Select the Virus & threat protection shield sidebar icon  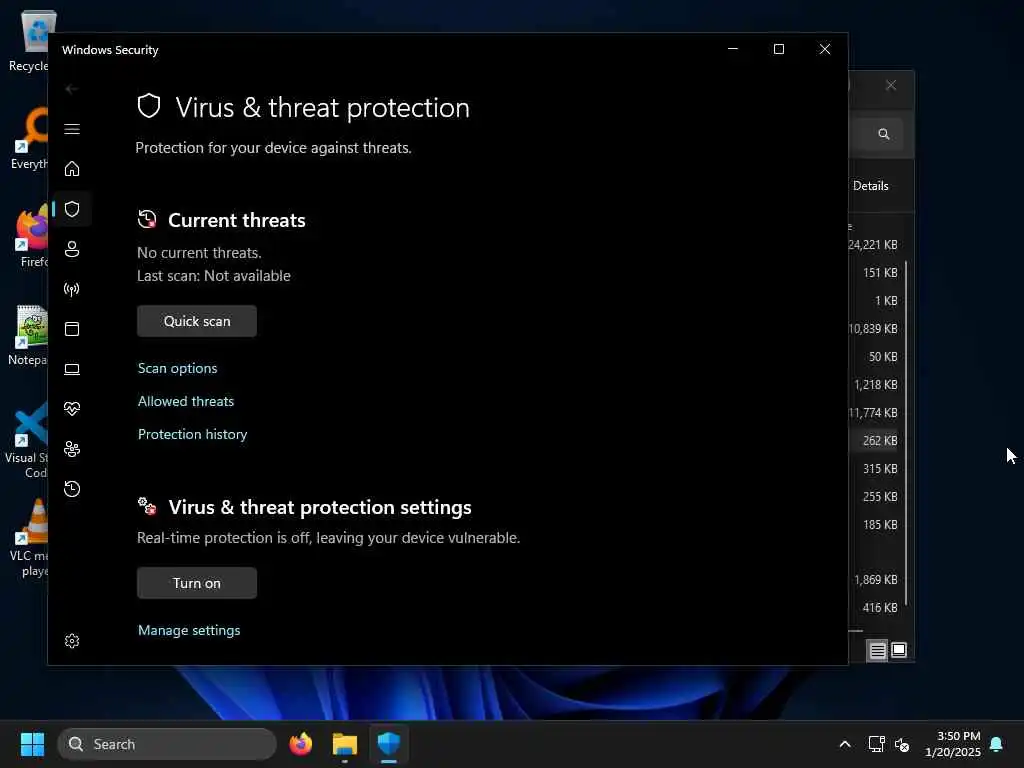[72, 209]
